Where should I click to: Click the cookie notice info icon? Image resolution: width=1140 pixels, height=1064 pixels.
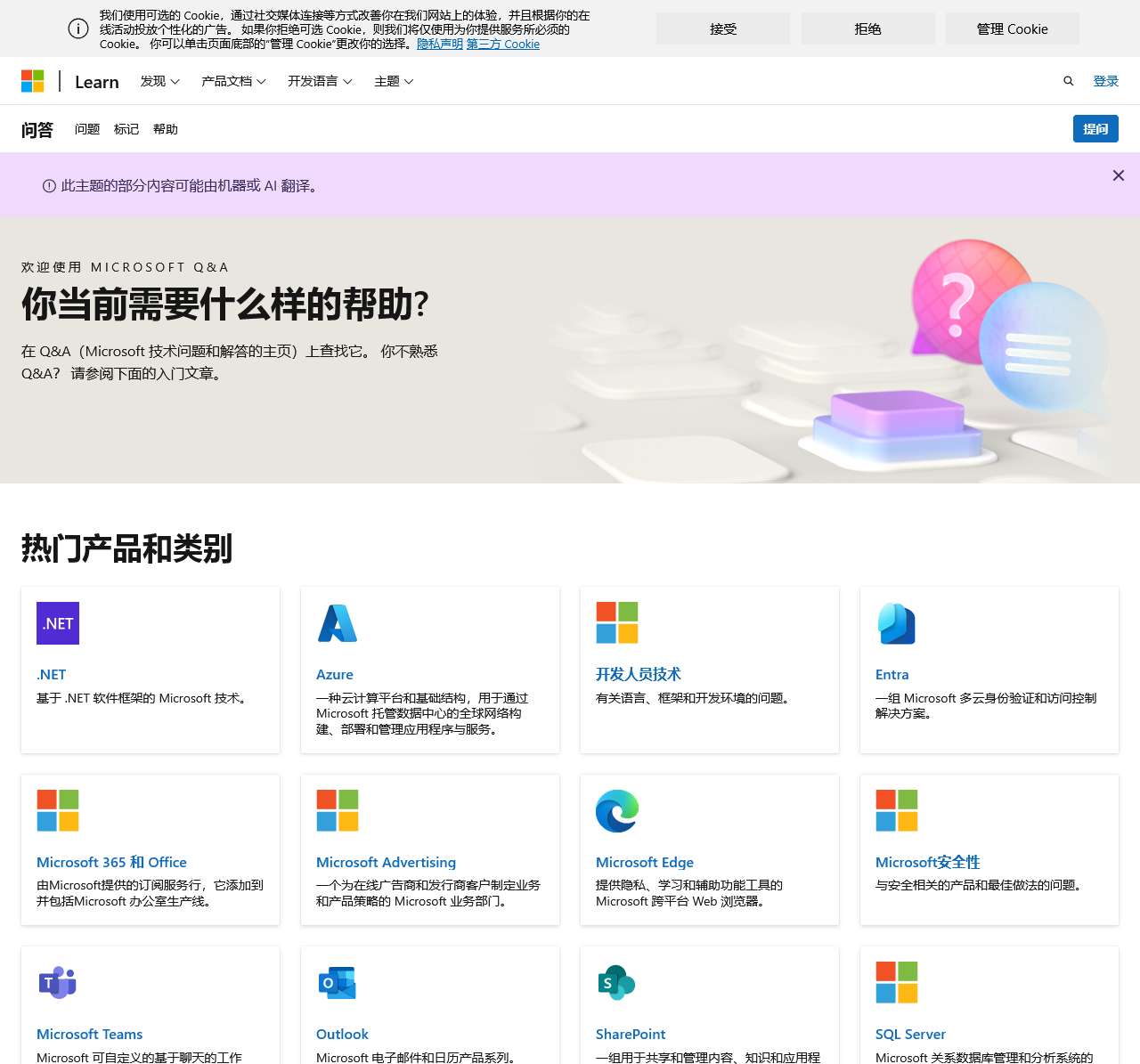tap(78, 28)
